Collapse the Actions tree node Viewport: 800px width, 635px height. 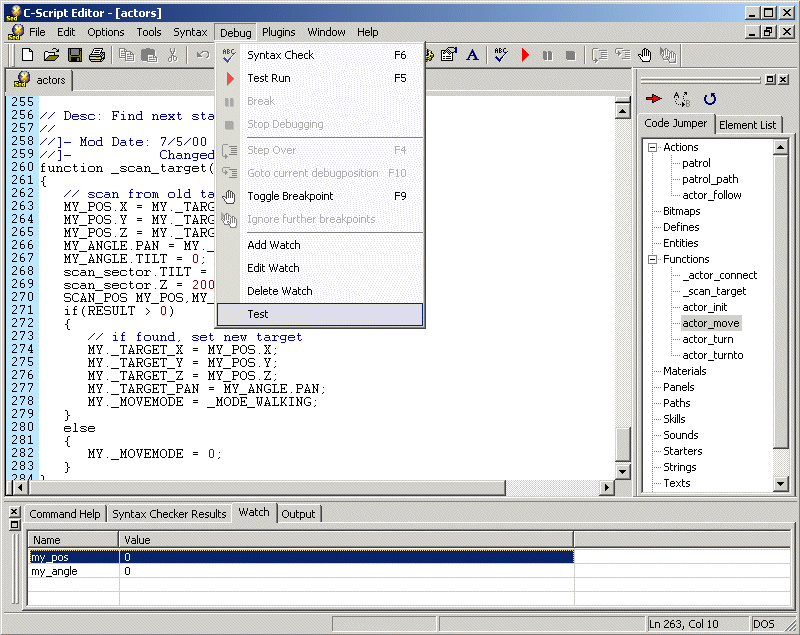click(x=652, y=148)
